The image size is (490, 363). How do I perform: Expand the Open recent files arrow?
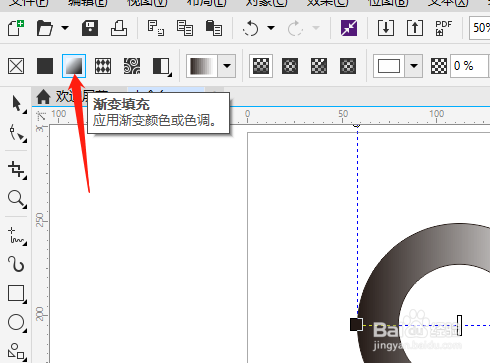pos(65,28)
